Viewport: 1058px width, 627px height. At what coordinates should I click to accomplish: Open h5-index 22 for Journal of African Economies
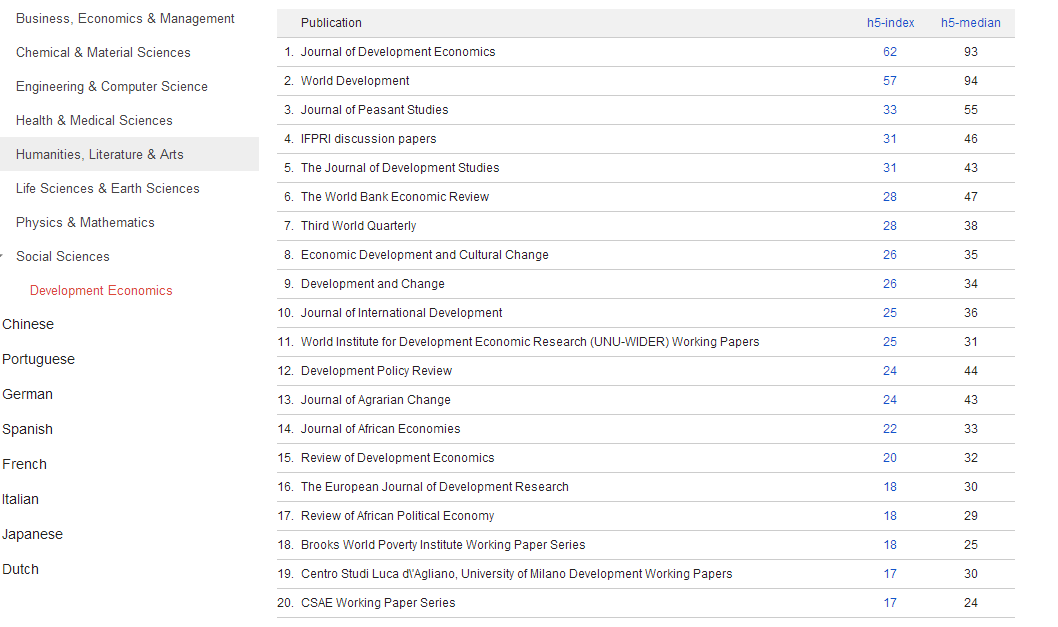point(890,429)
